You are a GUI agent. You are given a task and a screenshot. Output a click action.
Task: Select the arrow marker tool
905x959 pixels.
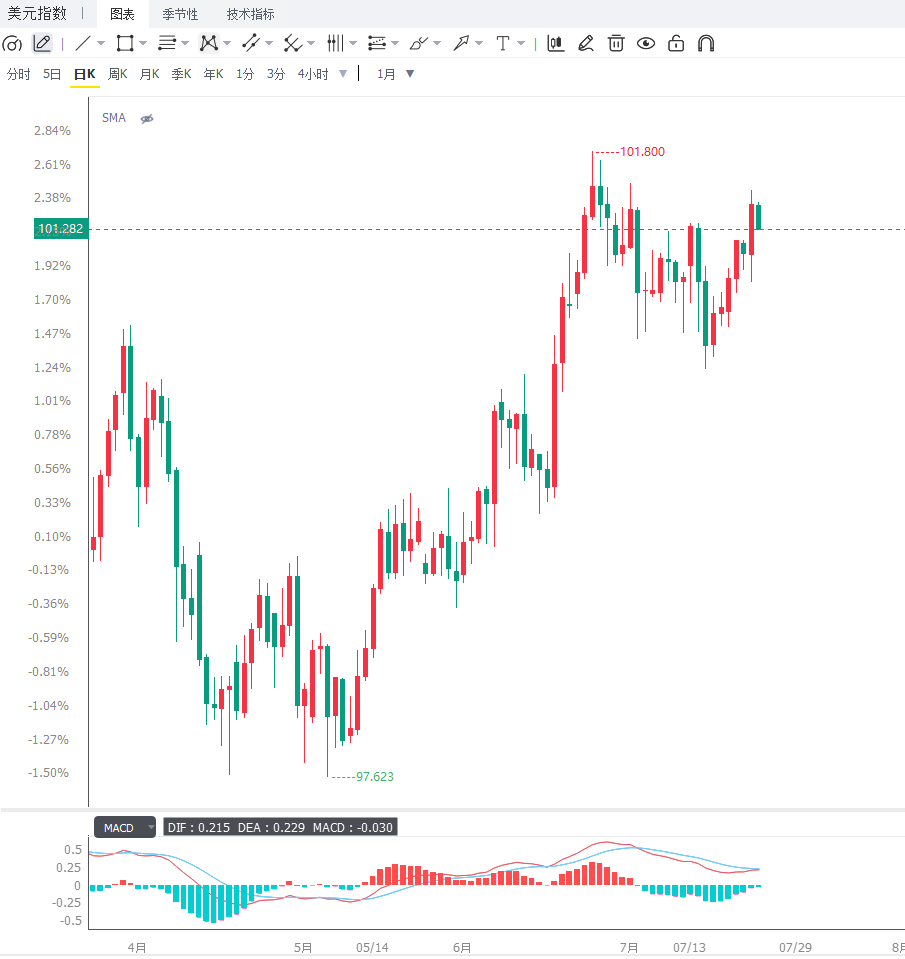tap(461, 43)
